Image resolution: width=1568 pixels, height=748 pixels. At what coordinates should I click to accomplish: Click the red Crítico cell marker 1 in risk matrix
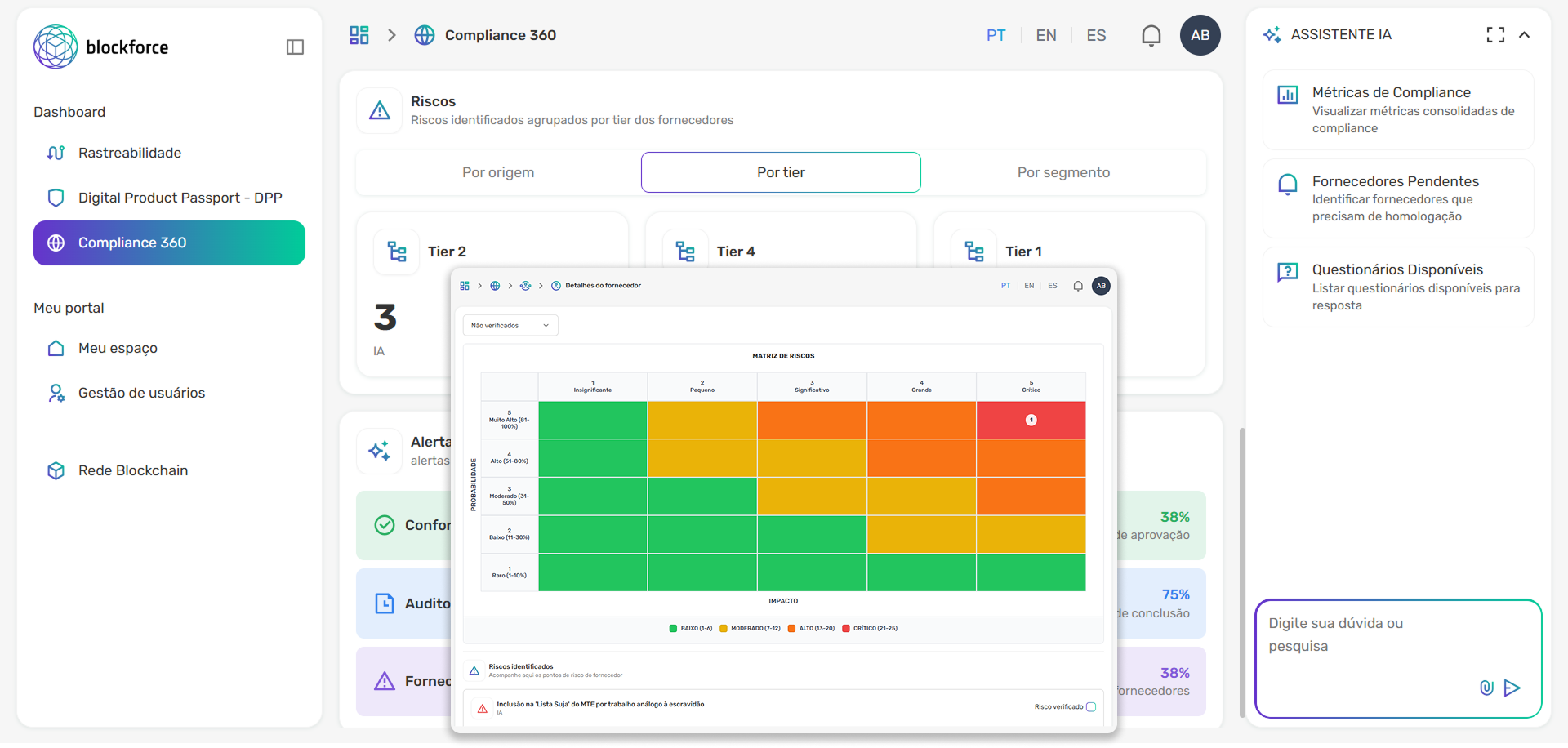pos(1031,420)
